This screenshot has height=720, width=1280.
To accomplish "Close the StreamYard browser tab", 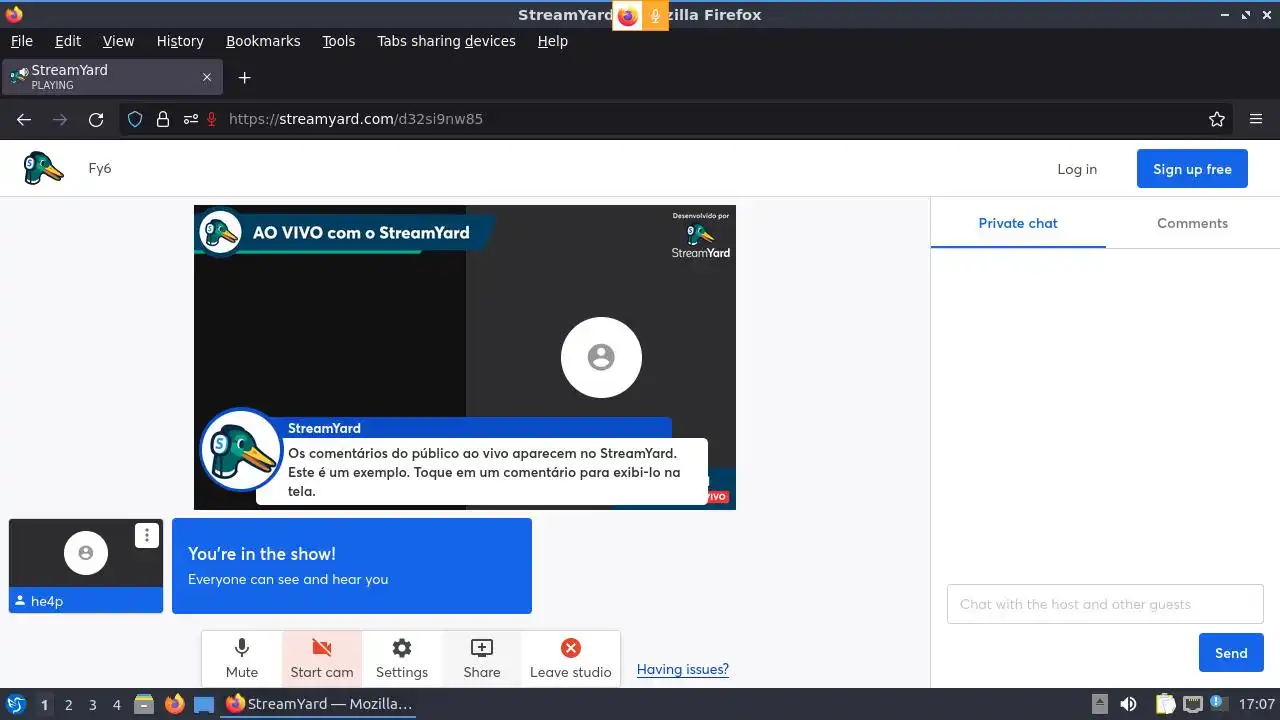I will [207, 77].
